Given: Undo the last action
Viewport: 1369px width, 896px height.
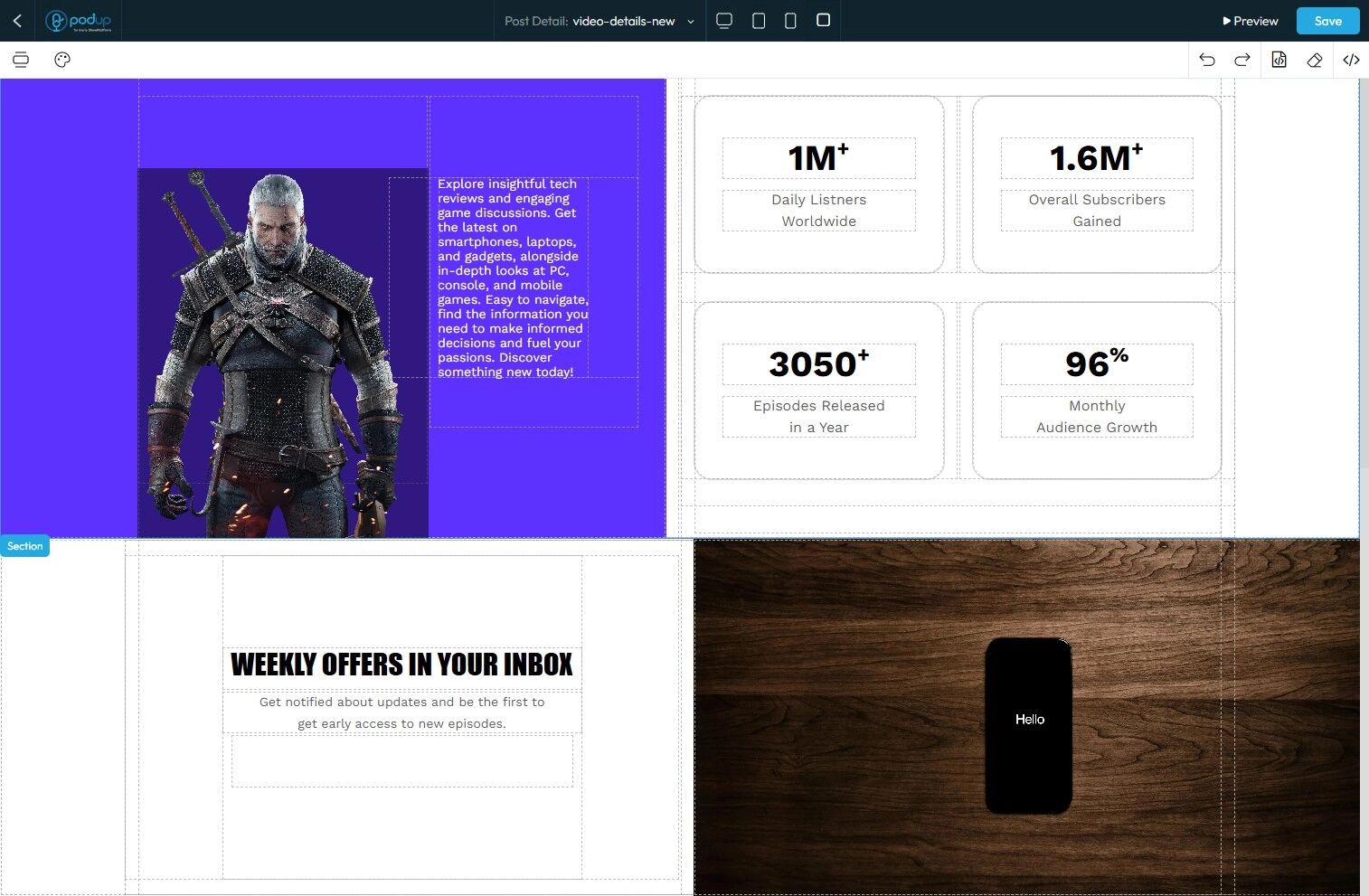Looking at the screenshot, I should click(x=1207, y=60).
